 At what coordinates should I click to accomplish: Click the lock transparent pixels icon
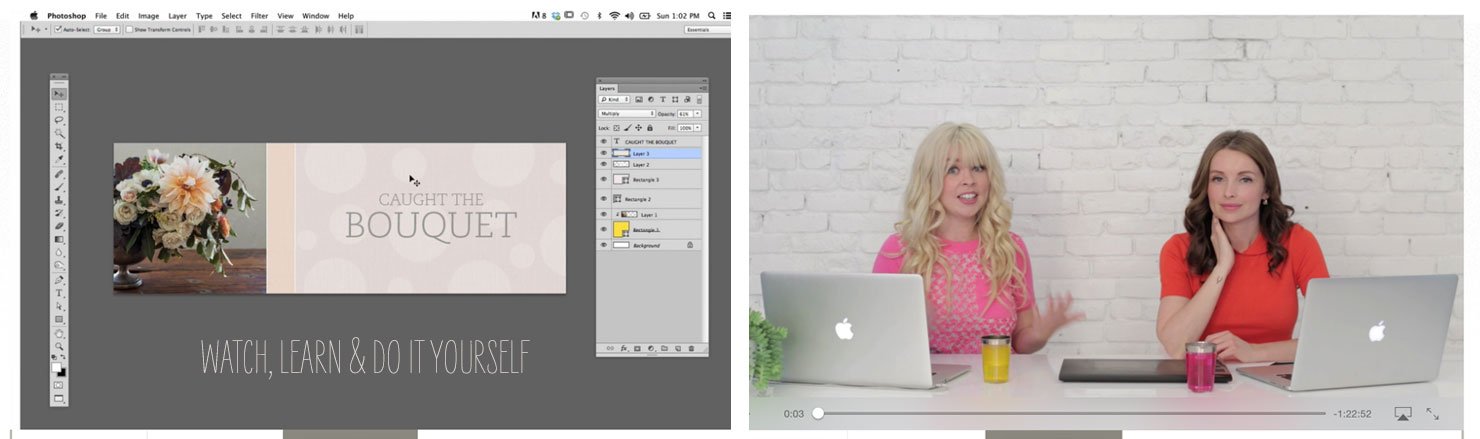pyautogui.click(x=617, y=128)
